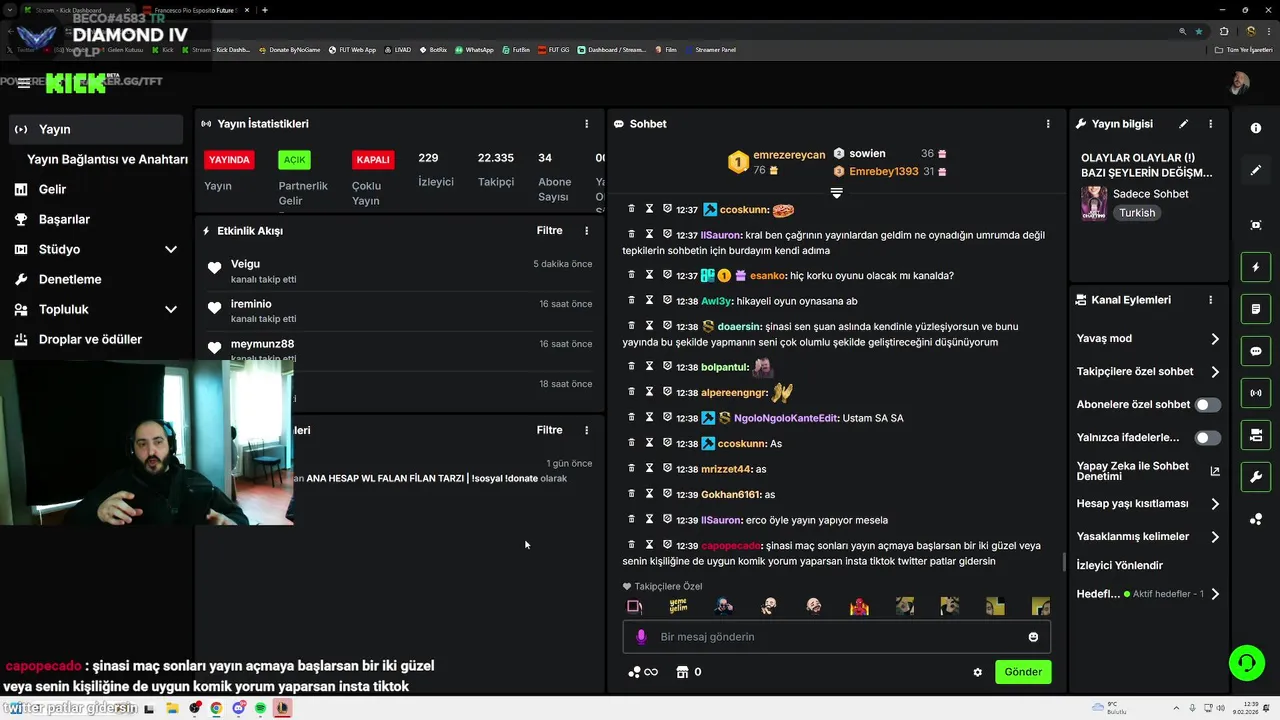This screenshot has width=1280, height=720.
Task: Expand the Stüdyo sidebar section
Action: point(171,250)
